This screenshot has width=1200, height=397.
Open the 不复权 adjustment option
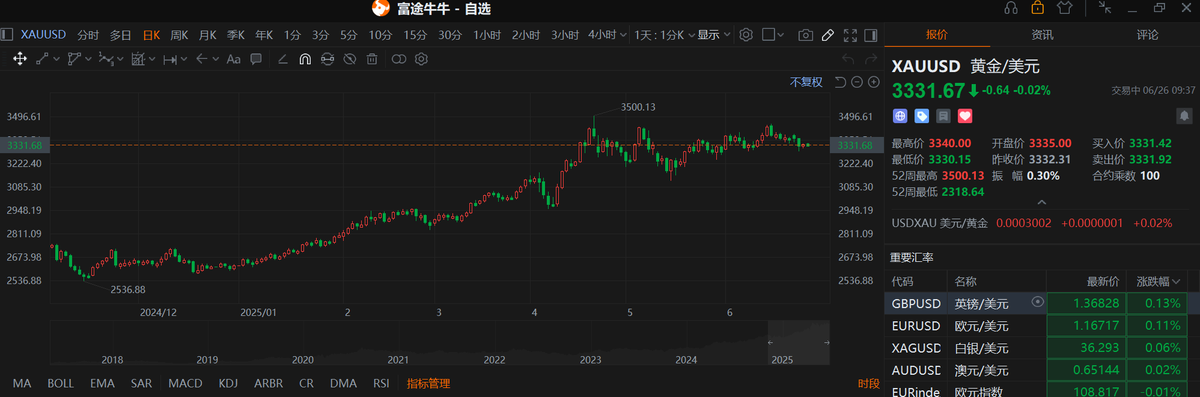coord(806,82)
